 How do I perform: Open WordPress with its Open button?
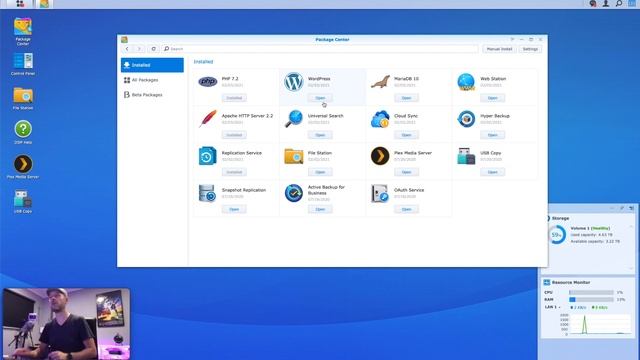(x=320, y=98)
